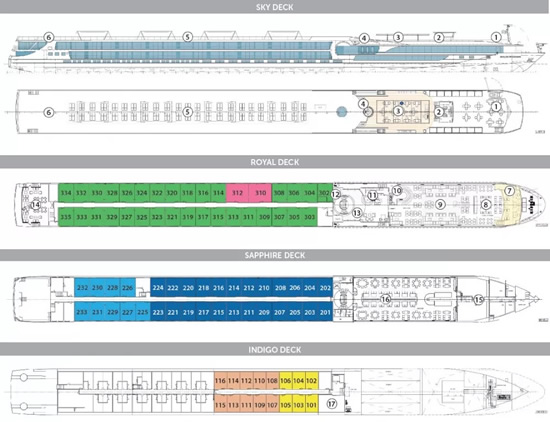The image size is (550, 422).
Task: Choose pink suite 312 on Royal Deck
Action: click(x=237, y=193)
